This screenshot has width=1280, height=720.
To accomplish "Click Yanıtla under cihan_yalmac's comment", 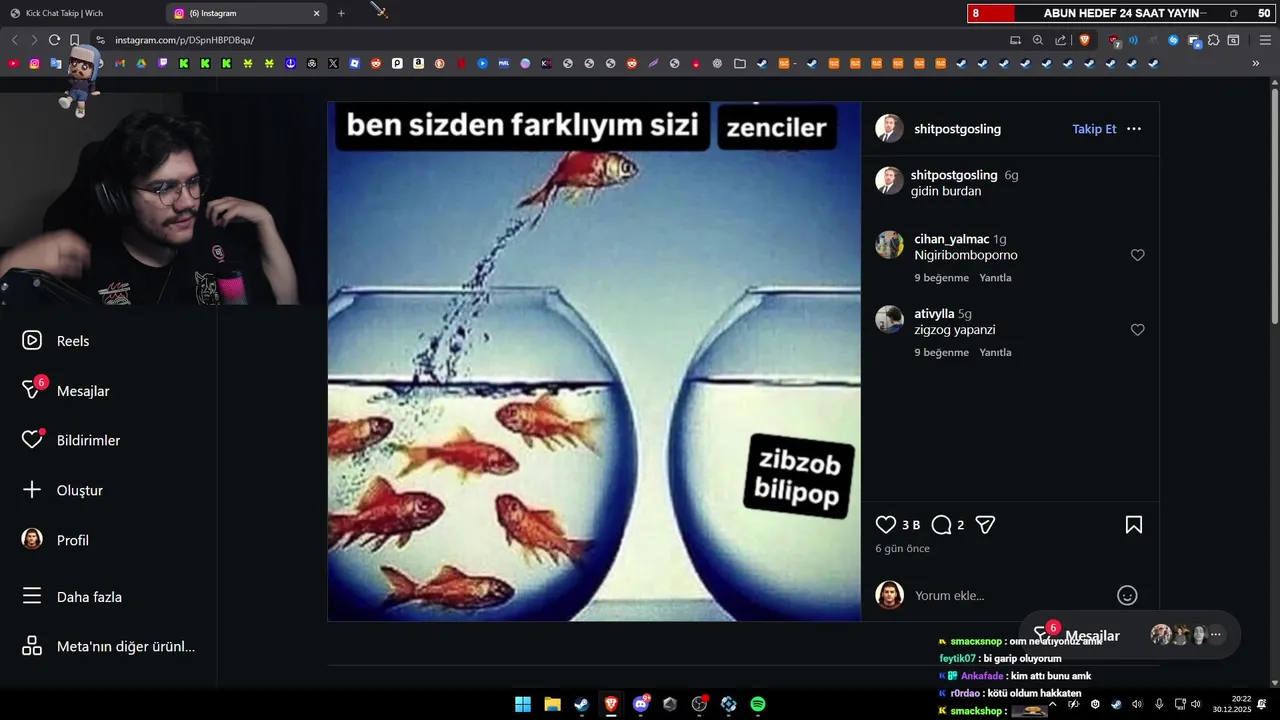I will pos(995,278).
